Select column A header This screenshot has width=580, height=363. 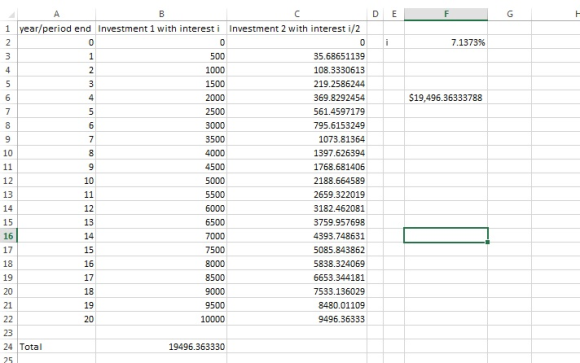[56, 14]
